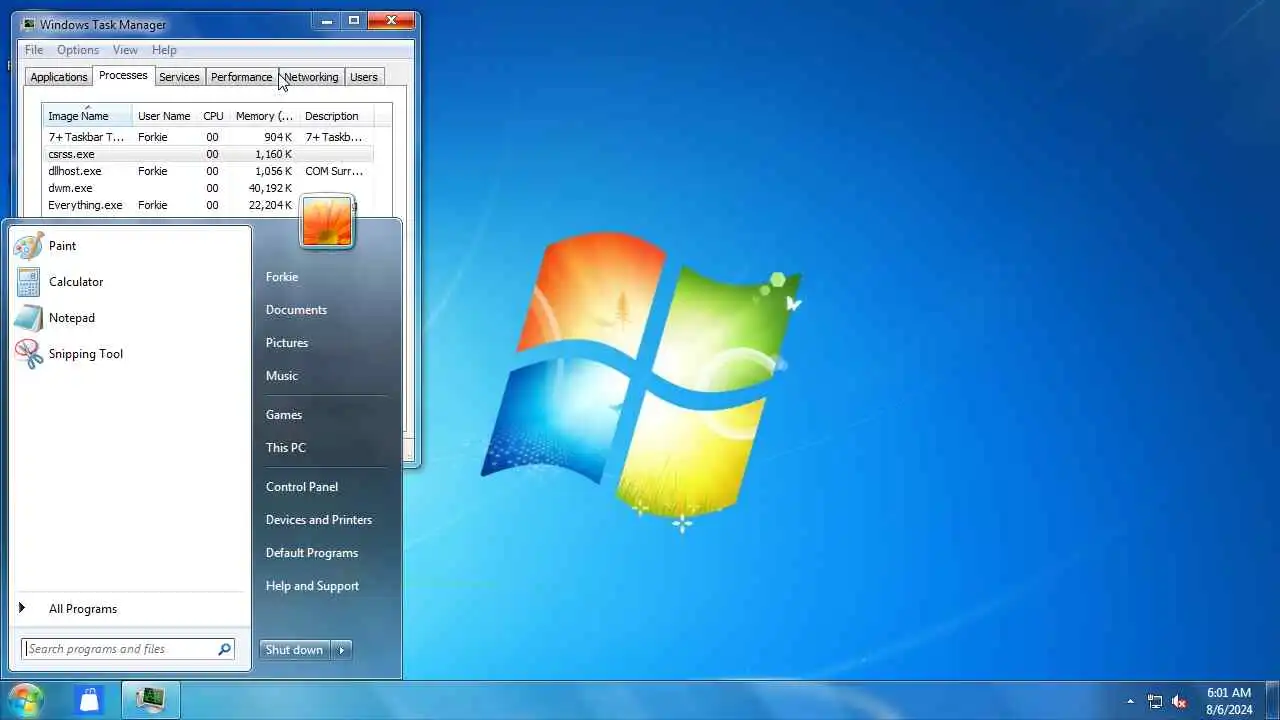
Task: Click the Shut down button
Action: (295, 650)
